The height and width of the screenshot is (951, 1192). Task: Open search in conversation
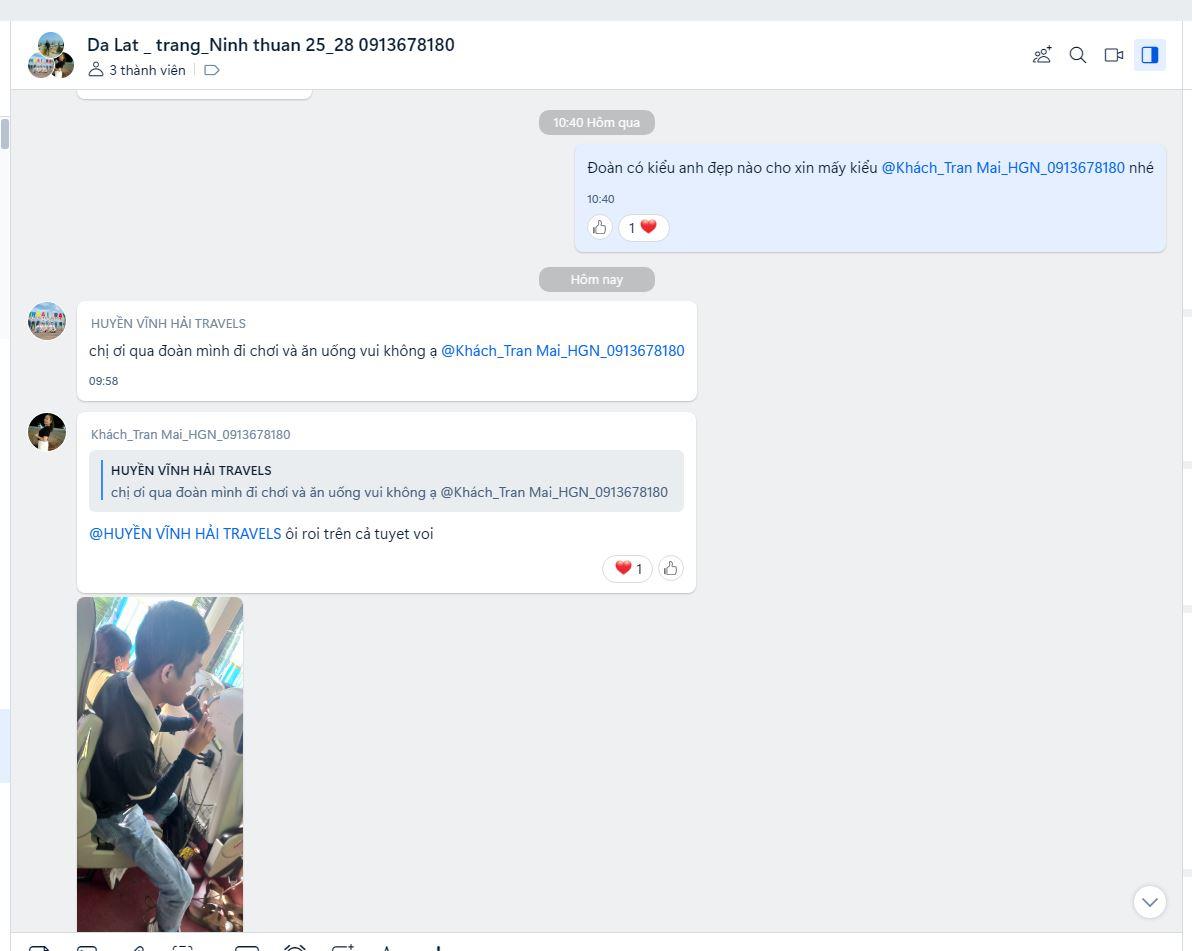[1078, 55]
